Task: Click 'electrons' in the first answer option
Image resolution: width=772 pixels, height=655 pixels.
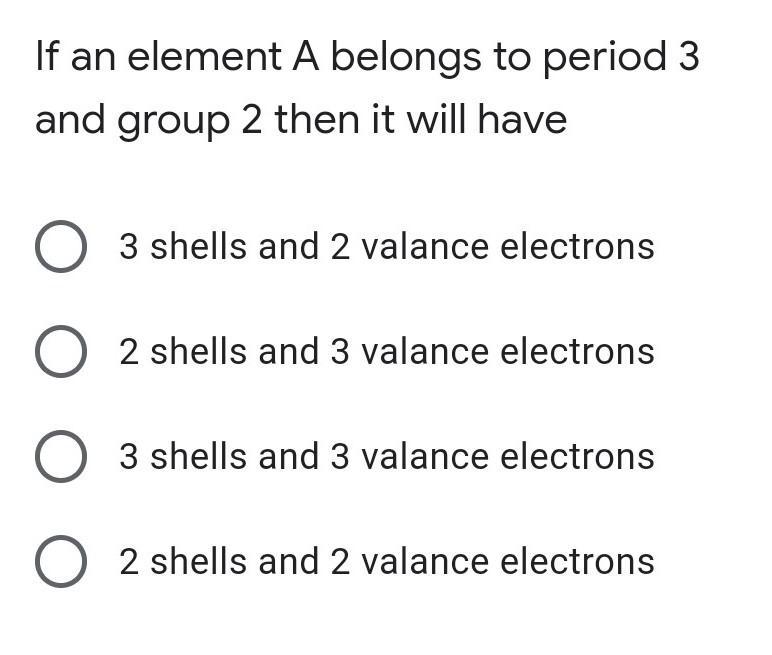Action: 578,246
